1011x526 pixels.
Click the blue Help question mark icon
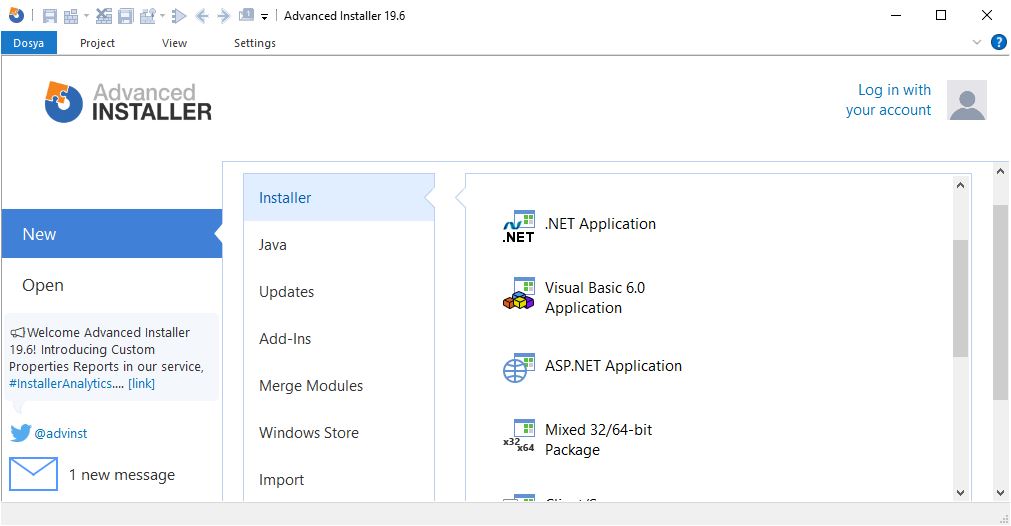coord(998,43)
